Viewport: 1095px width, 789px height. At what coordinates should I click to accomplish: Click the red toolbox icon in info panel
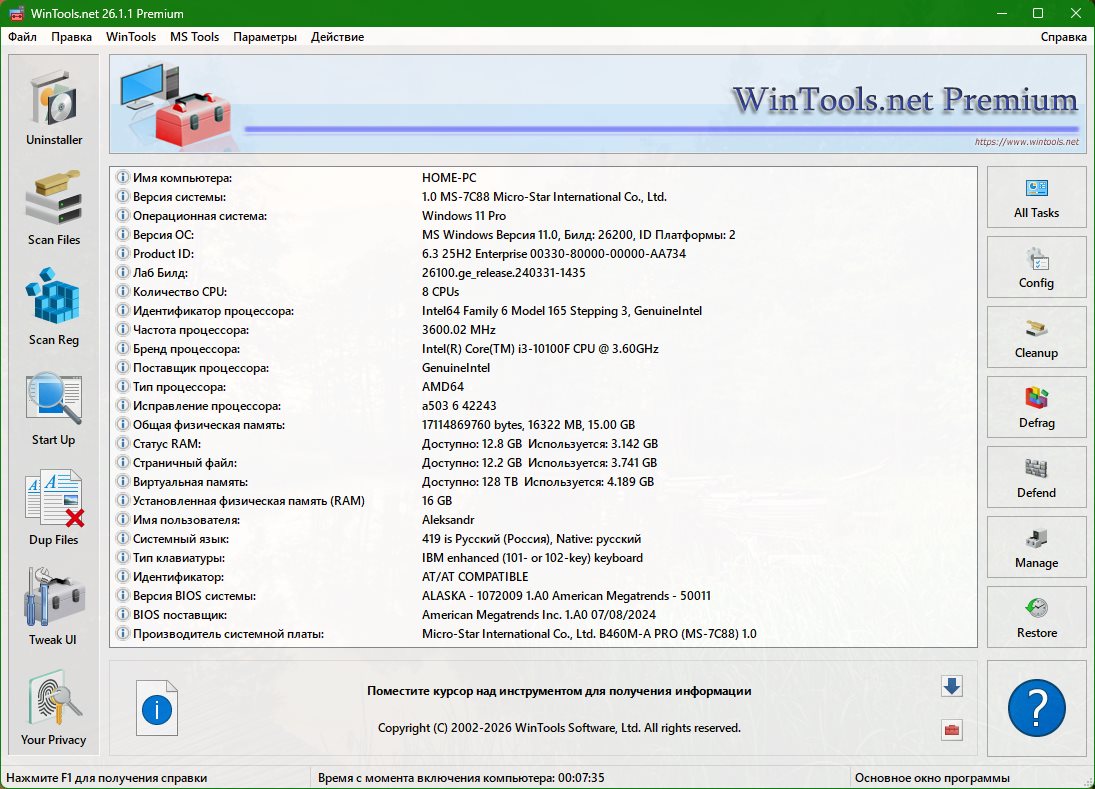(x=951, y=730)
